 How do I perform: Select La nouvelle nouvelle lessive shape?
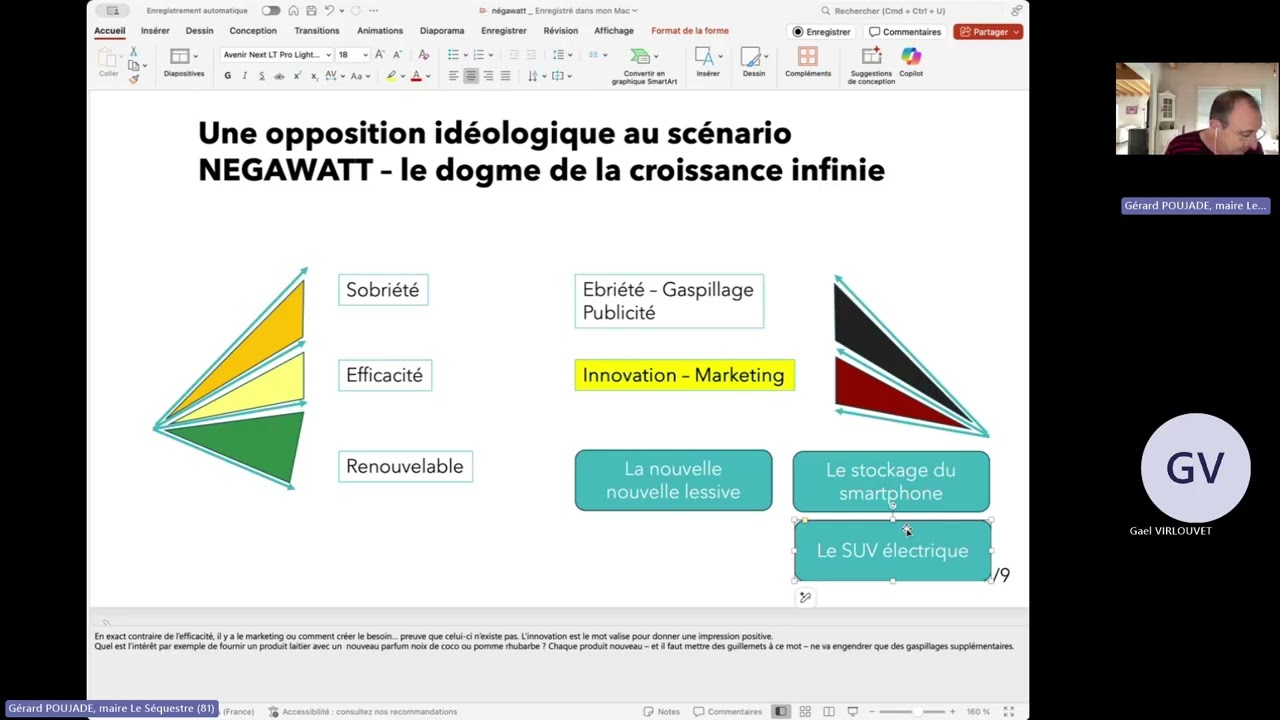(673, 480)
